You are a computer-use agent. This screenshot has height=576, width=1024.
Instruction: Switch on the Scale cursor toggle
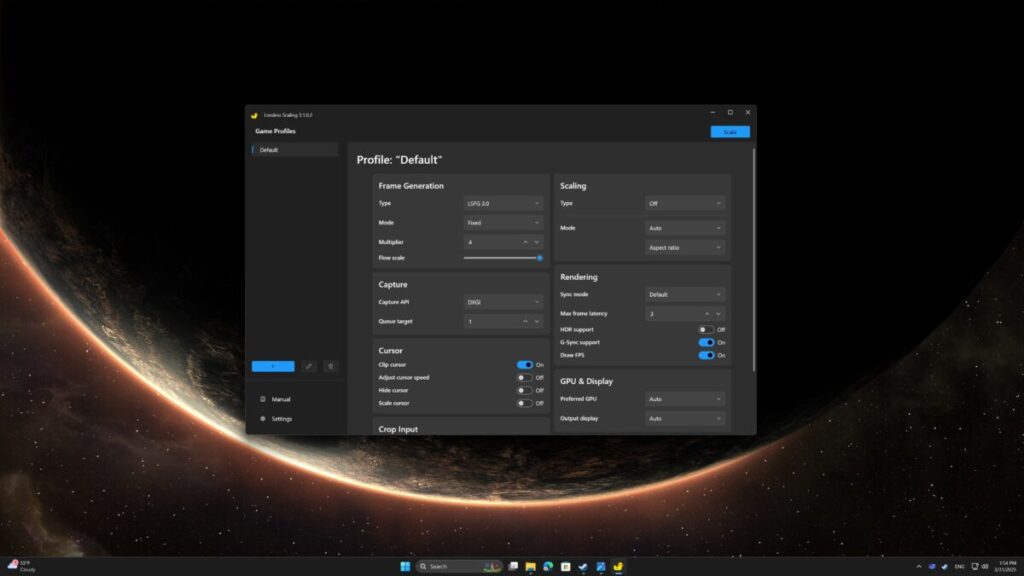pos(524,403)
